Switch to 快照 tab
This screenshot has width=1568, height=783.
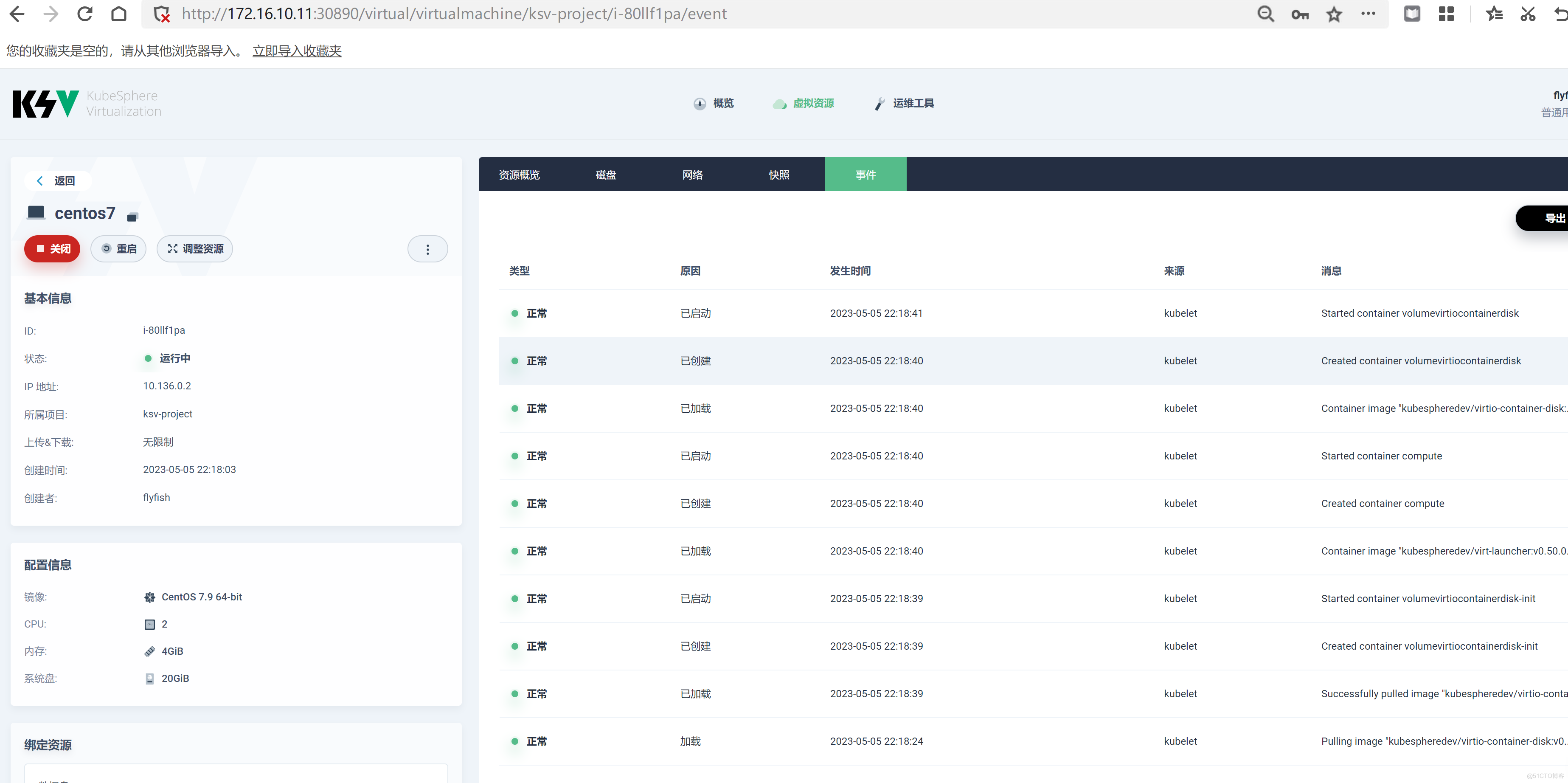[779, 175]
